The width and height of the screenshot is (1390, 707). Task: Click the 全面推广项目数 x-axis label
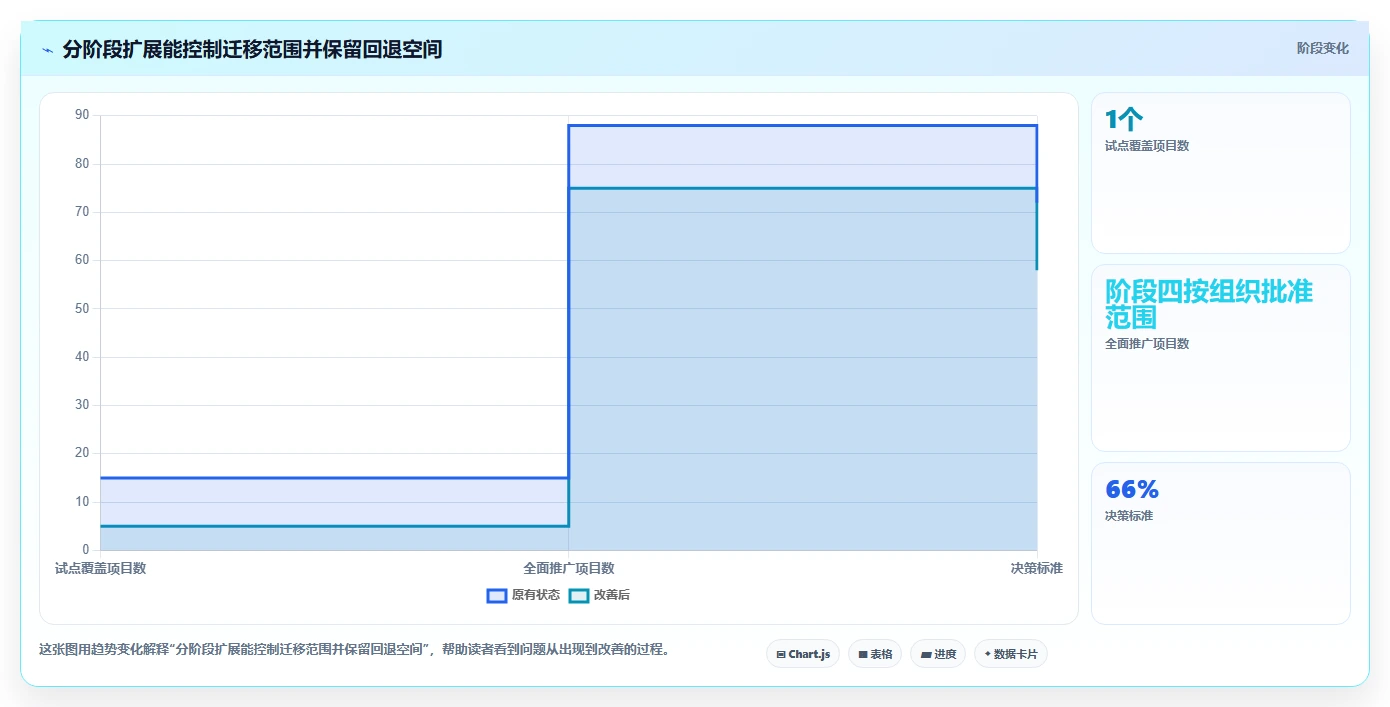[x=569, y=568]
